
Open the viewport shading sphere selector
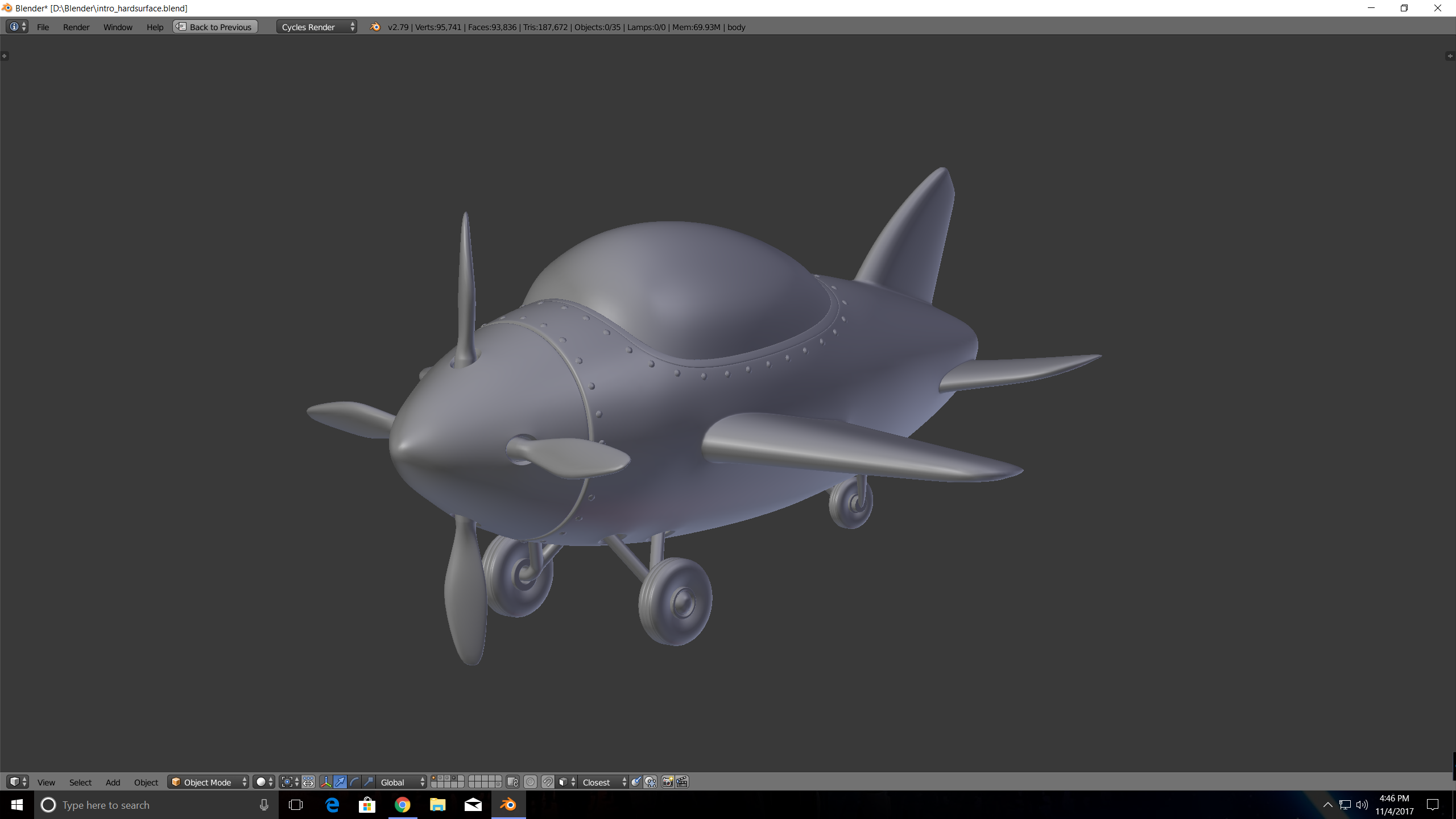(264, 782)
